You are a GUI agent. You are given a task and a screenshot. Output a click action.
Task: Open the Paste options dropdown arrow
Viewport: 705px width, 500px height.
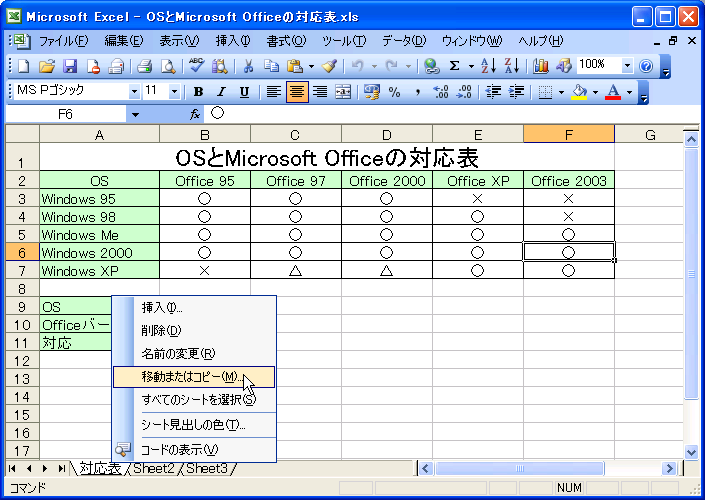click(x=311, y=67)
